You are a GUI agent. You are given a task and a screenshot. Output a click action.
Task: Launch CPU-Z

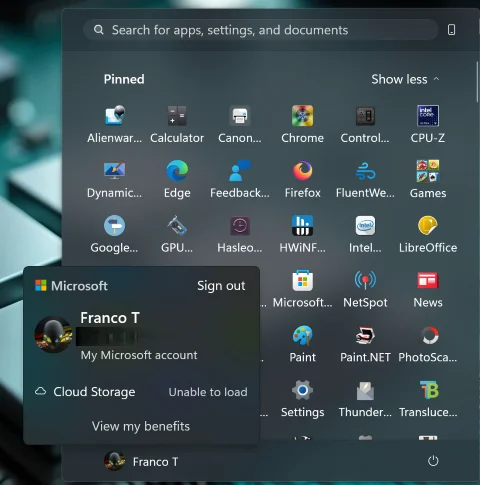pos(428,124)
